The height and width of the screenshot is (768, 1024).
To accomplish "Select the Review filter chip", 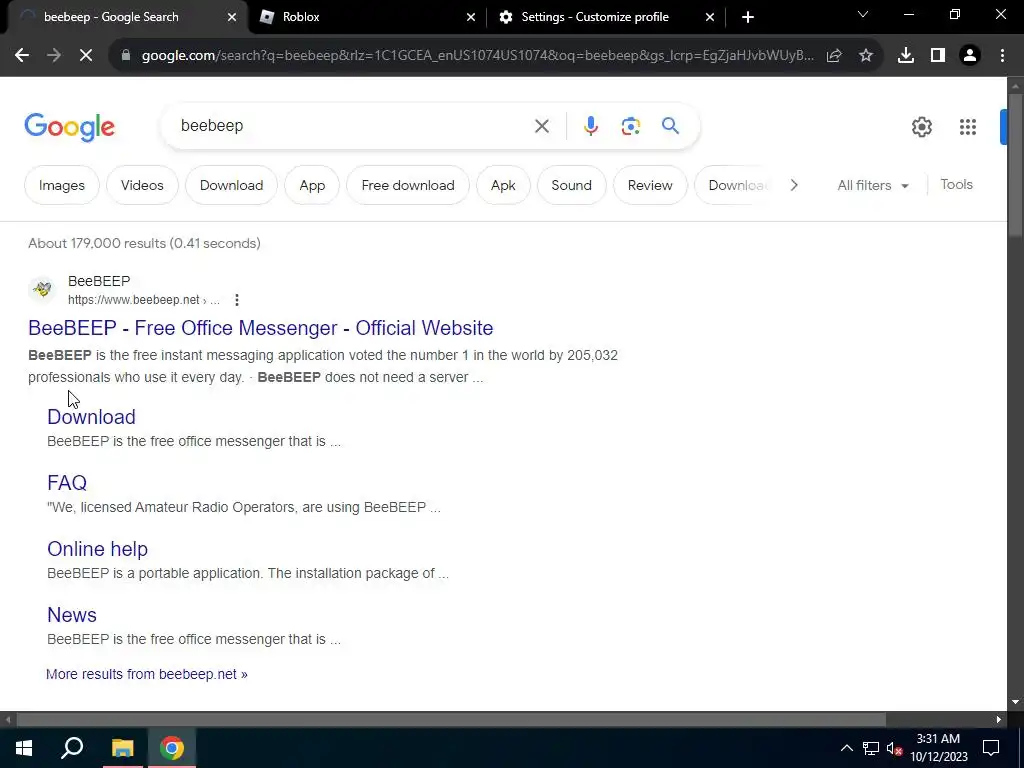I will (x=650, y=185).
